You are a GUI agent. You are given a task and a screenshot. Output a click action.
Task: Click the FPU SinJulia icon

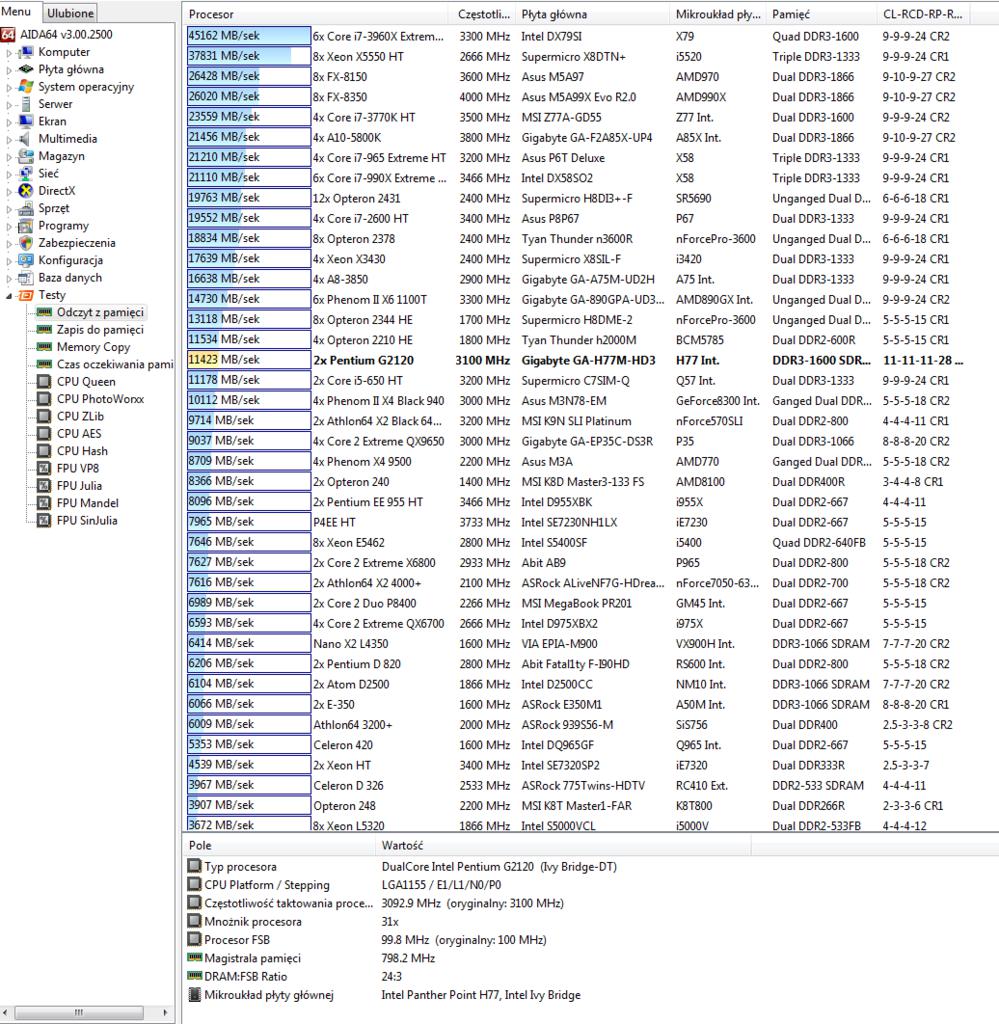click(x=44, y=520)
